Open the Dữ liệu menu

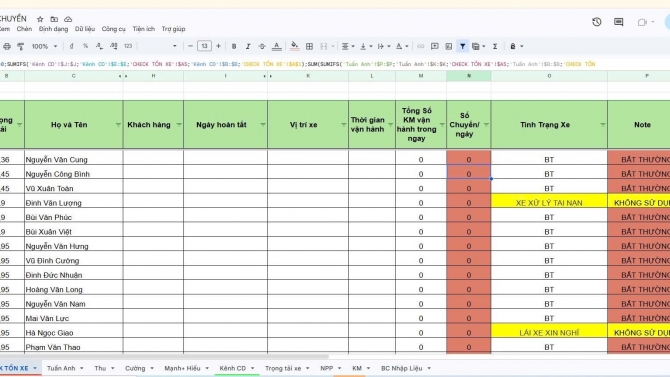[85, 29]
